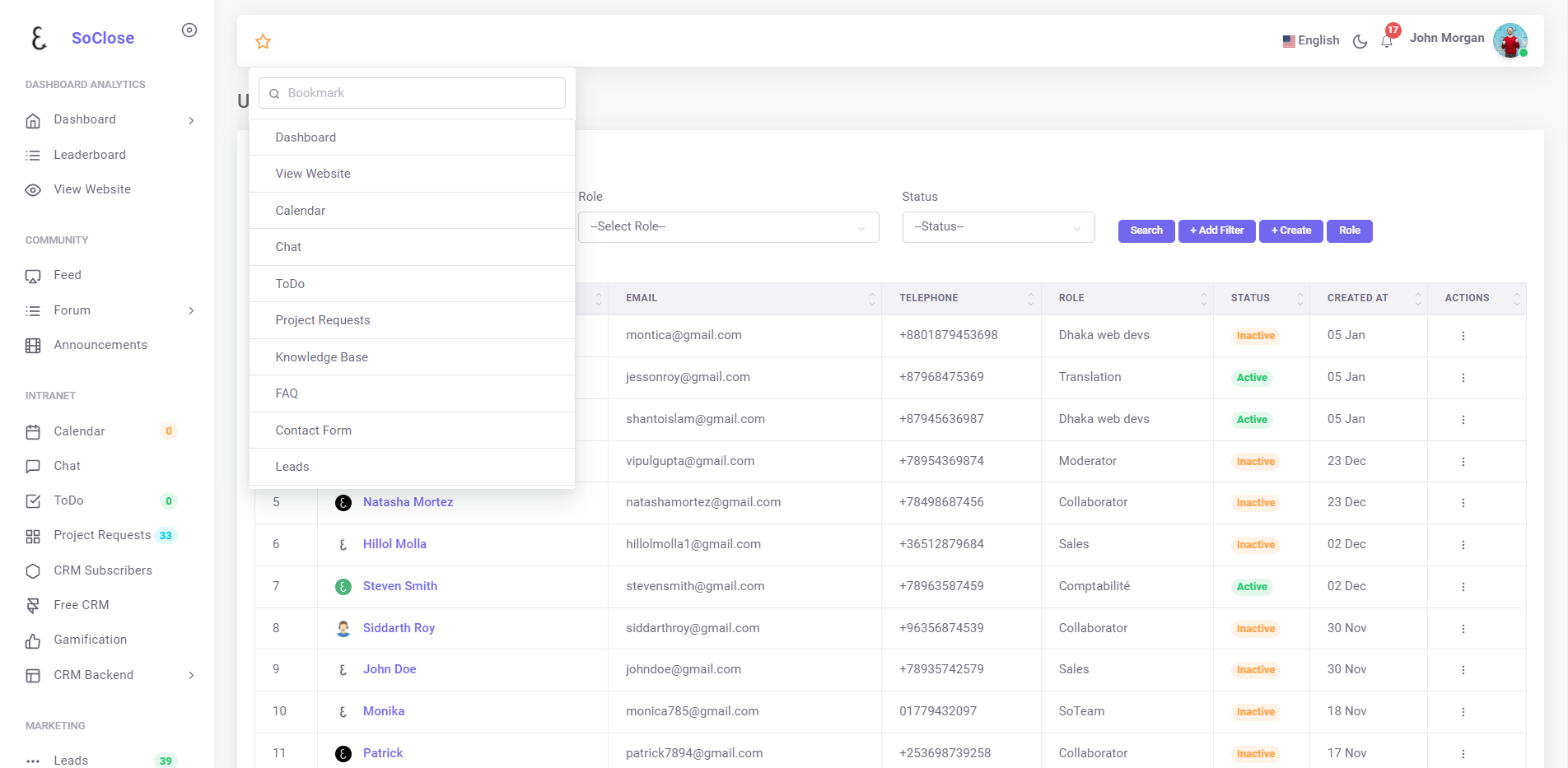Viewport: 1568px width, 768px height.
Task: Select Dashboard in bookmark list
Action: (x=412, y=137)
